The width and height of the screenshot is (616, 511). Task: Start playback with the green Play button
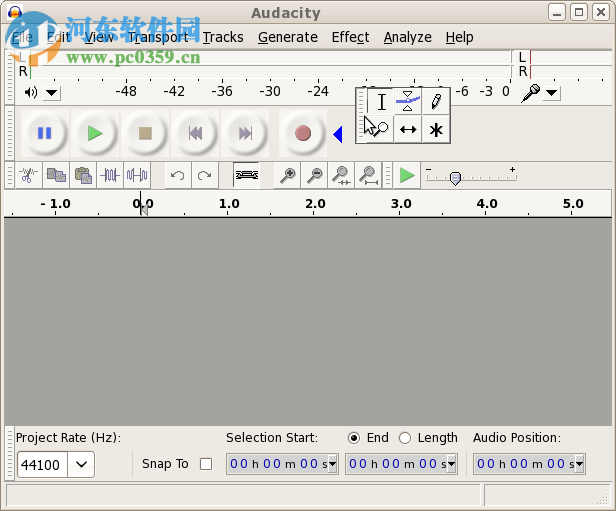click(95, 134)
